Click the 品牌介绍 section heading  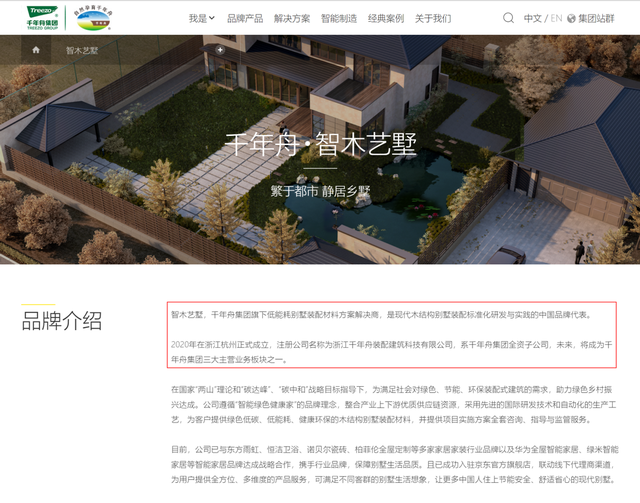(x=62, y=321)
